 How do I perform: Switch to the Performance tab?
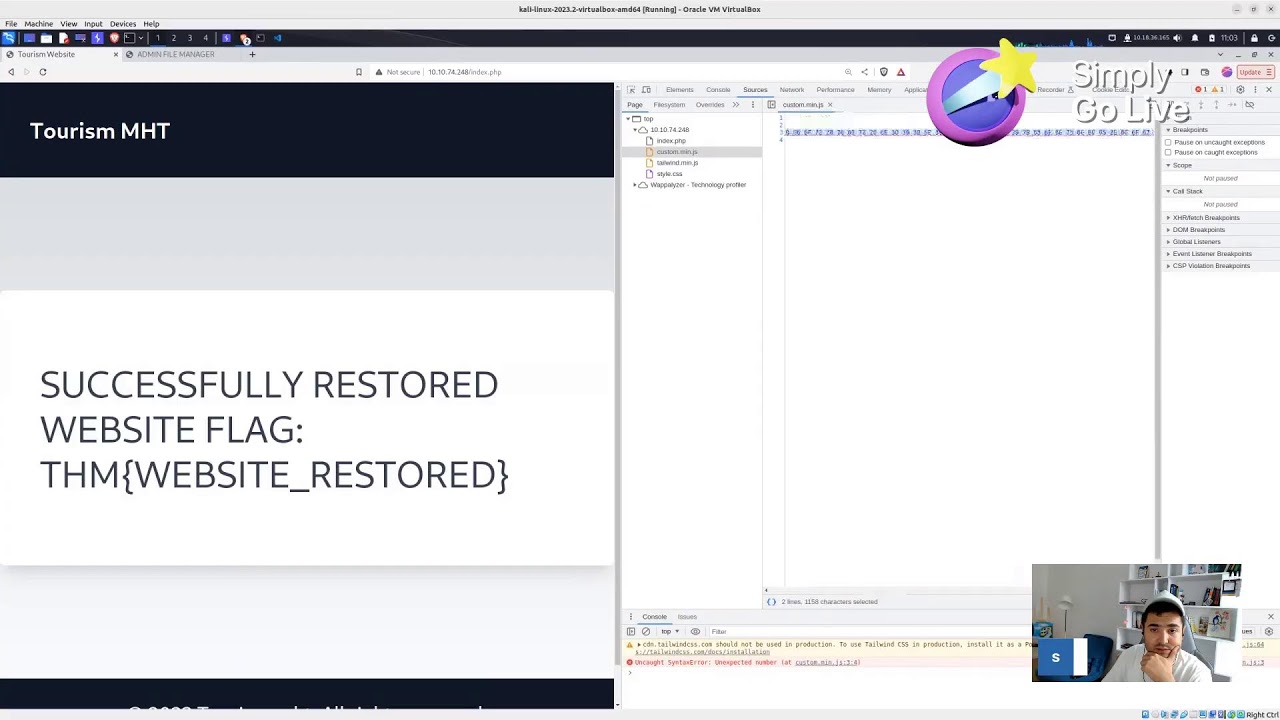(835, 90)
